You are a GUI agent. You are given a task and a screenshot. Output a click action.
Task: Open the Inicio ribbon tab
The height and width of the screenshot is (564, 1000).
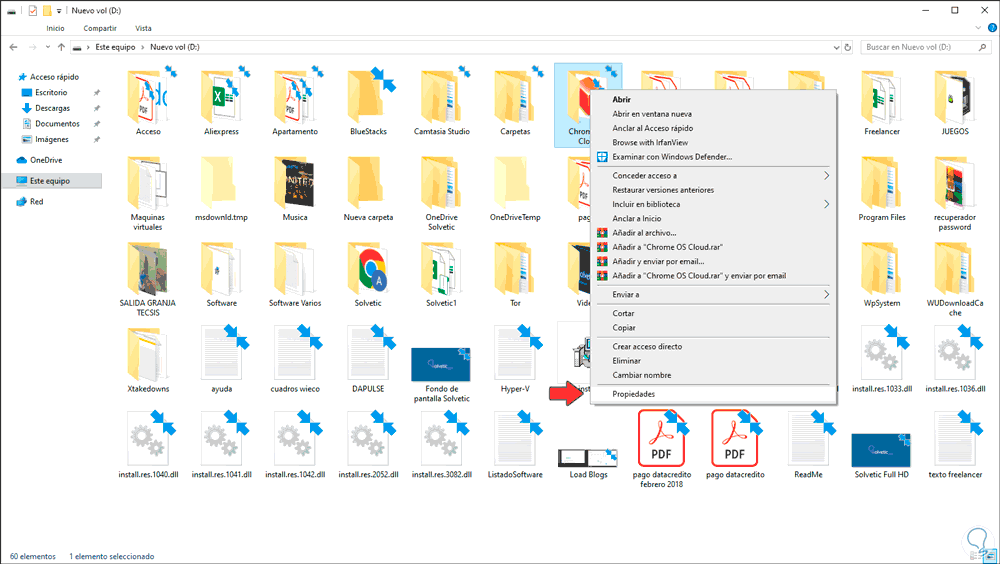point(55,28)
